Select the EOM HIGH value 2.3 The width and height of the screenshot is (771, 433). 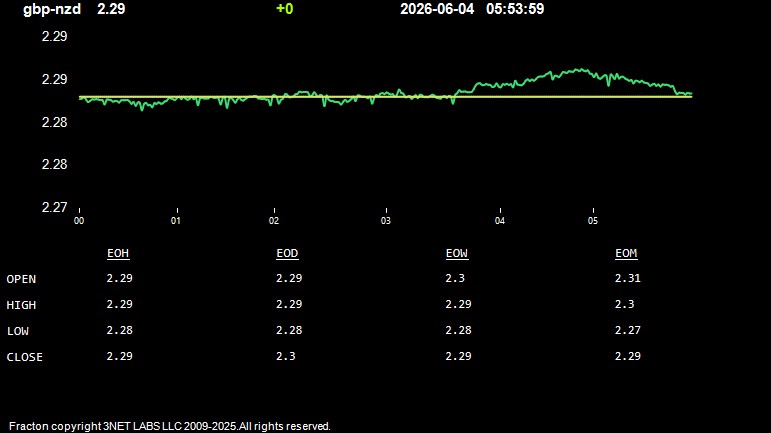click(624, 304)
